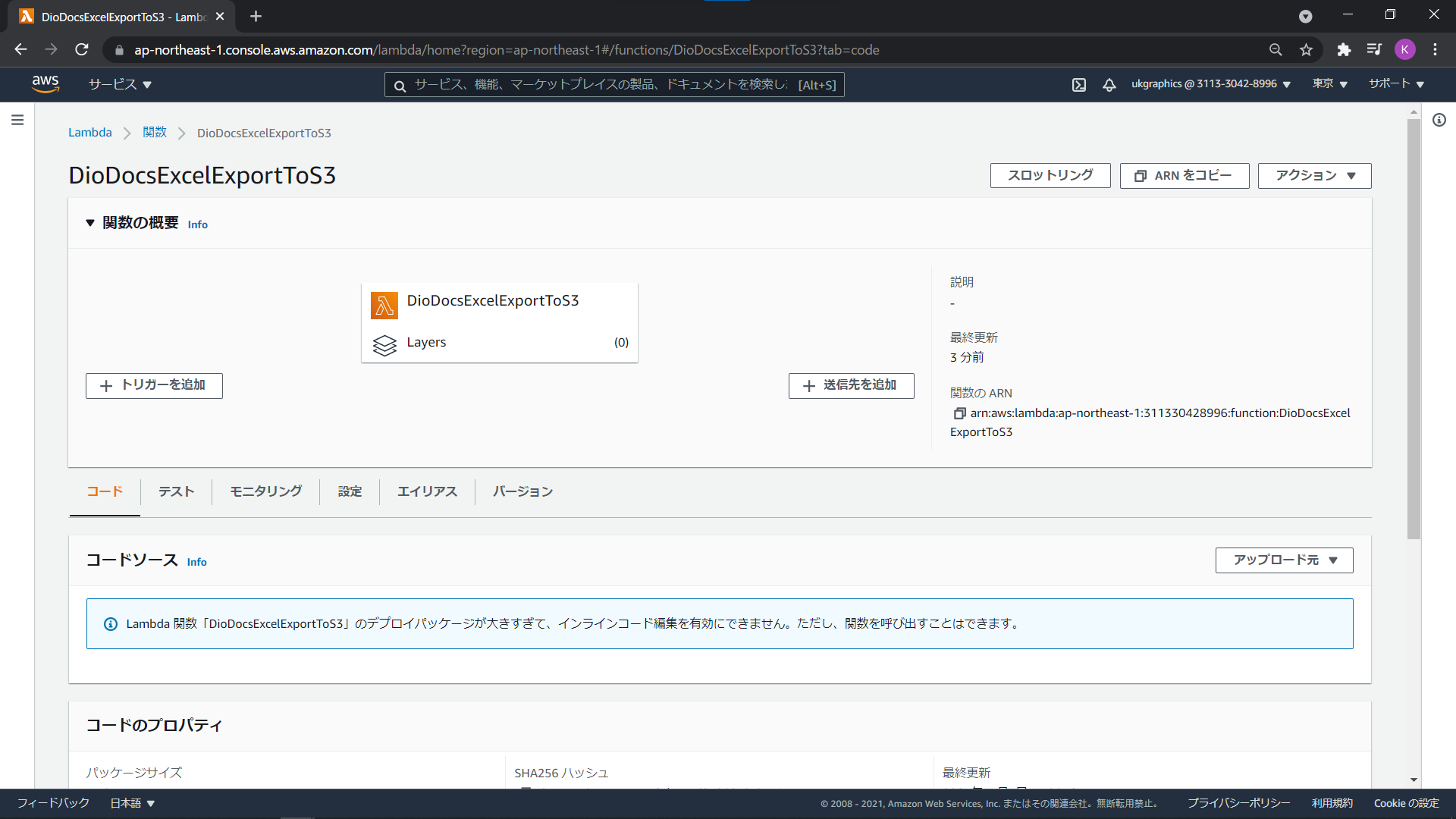Go forward to the next page
This screenshot has width=1456, height=819.
pyautogui.click(x=51, y=50)
